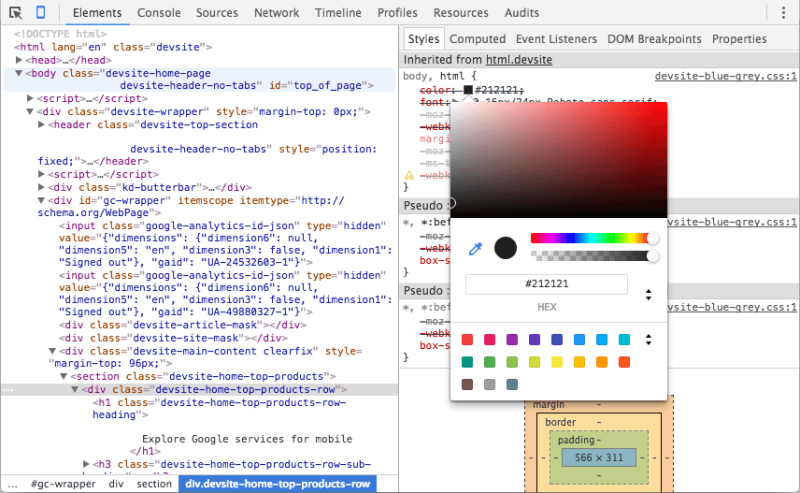The width and height of the screenshot is (800, 493).
Task: Choose the yellow palette swatch
Action: pos(557,362)
